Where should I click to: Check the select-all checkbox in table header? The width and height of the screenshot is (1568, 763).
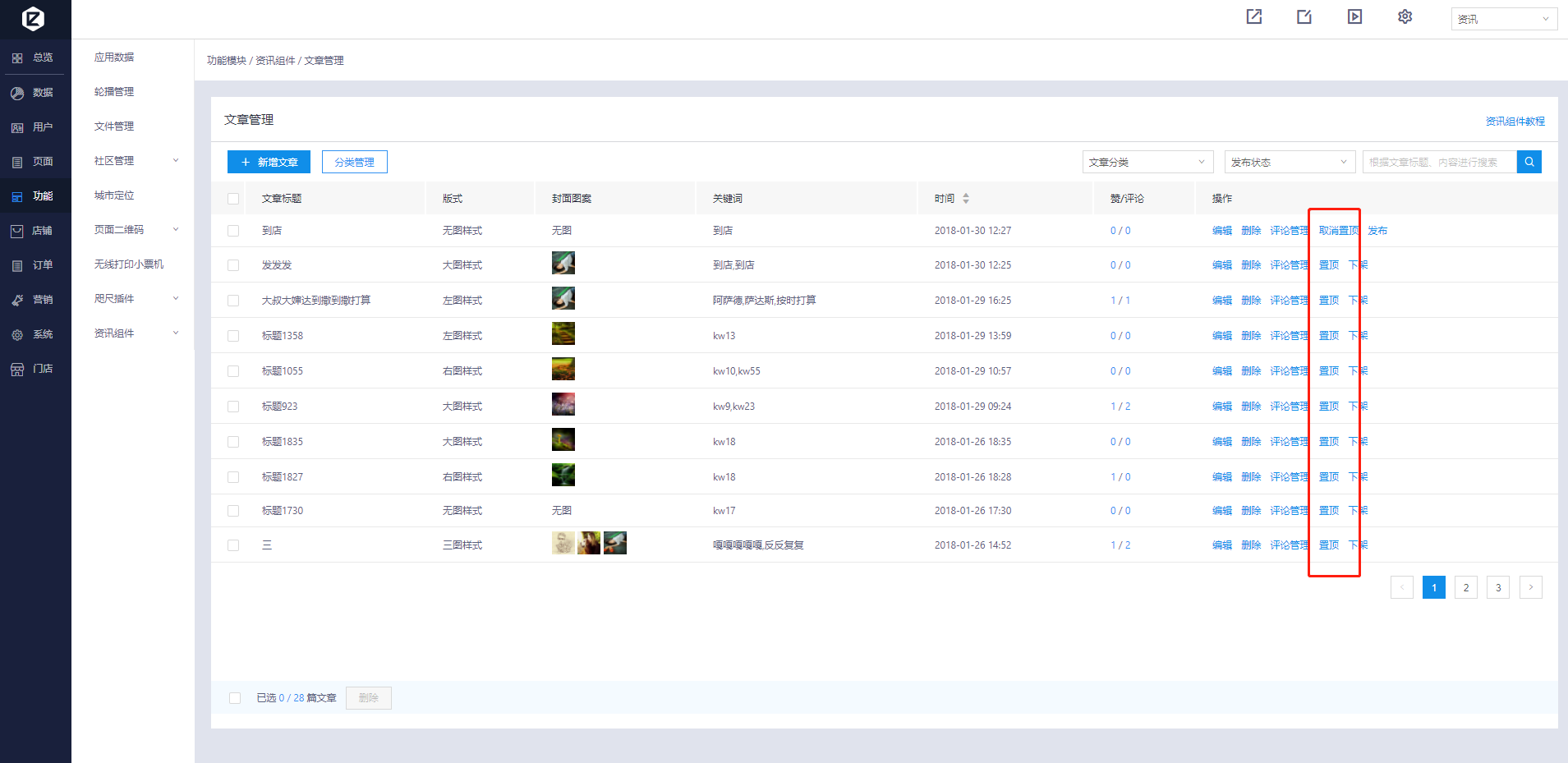(x=233, y=199)
